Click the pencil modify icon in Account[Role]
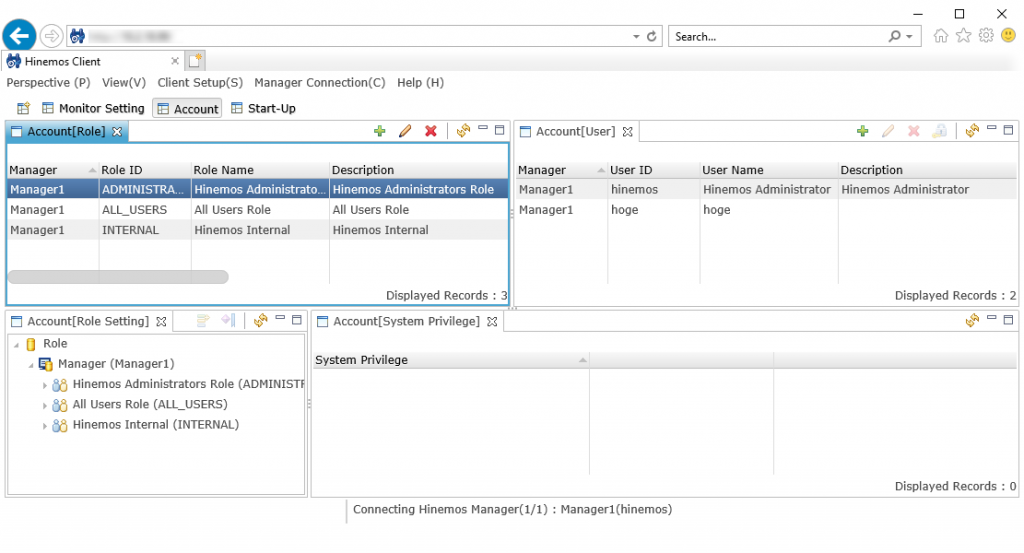 (x=405, y=131)
